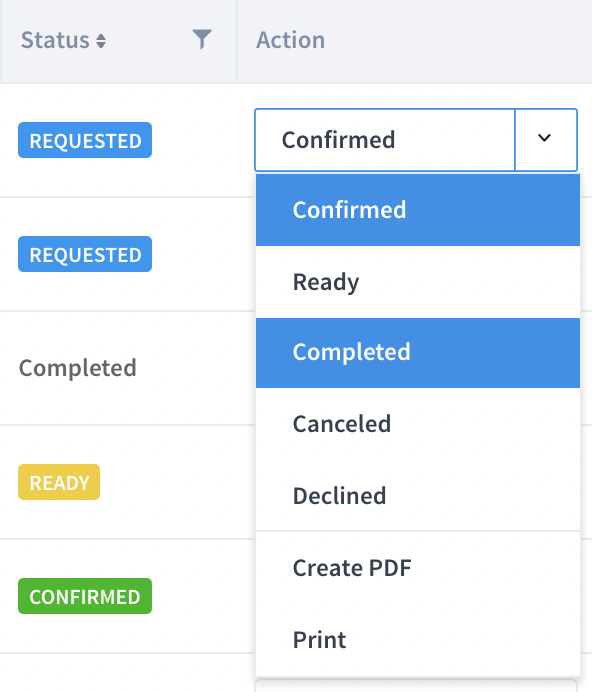Click the green CONFIRMED status badge
This screenshot has width=592, height=692.
pos(85,596)
